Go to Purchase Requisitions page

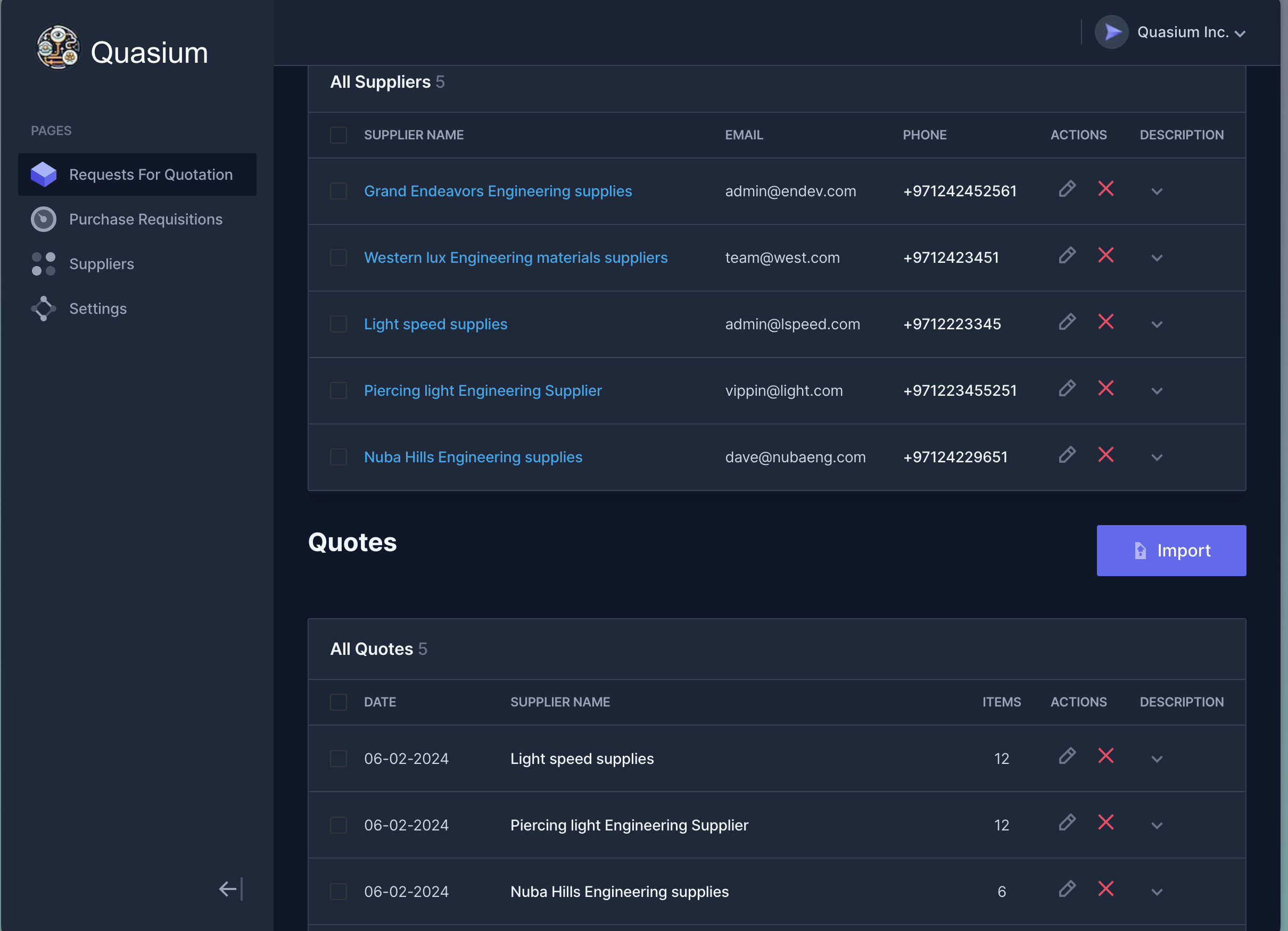[x=137, y=219]
